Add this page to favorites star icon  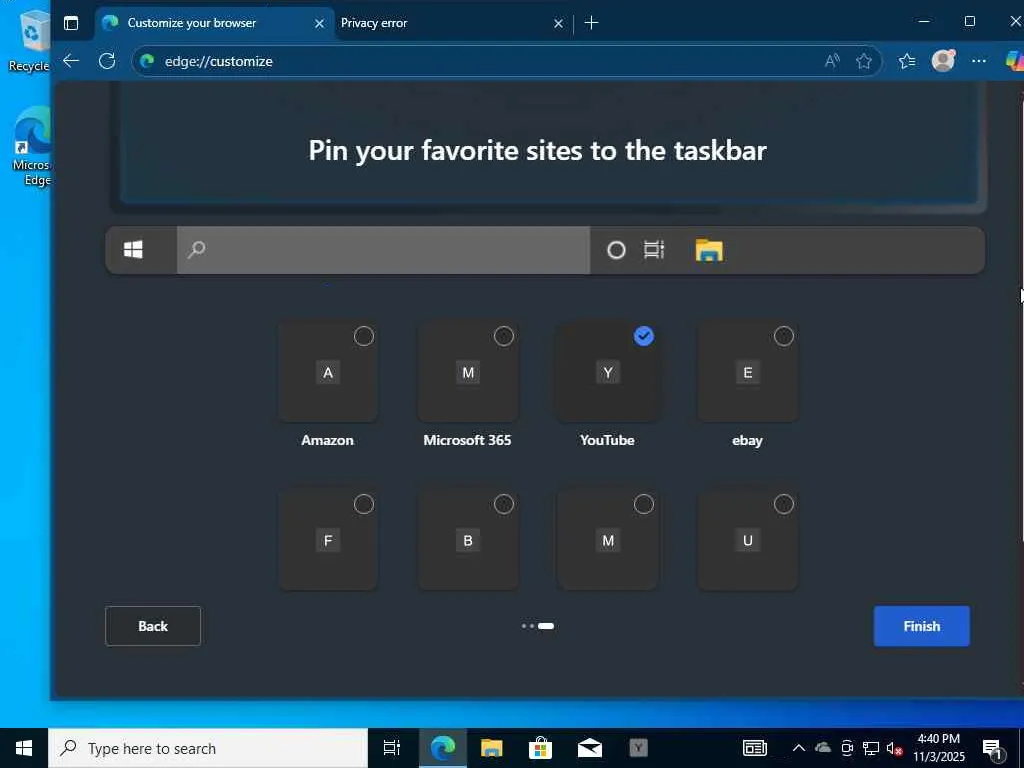point(864,61)
